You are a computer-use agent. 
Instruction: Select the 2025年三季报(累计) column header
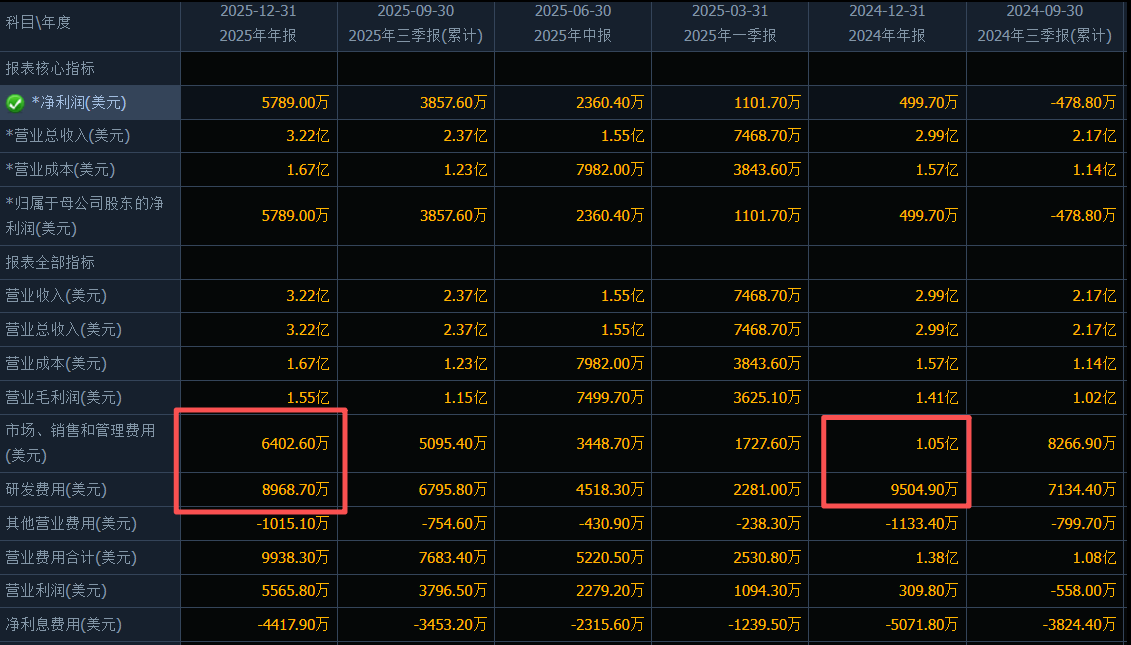click(415, 24)
